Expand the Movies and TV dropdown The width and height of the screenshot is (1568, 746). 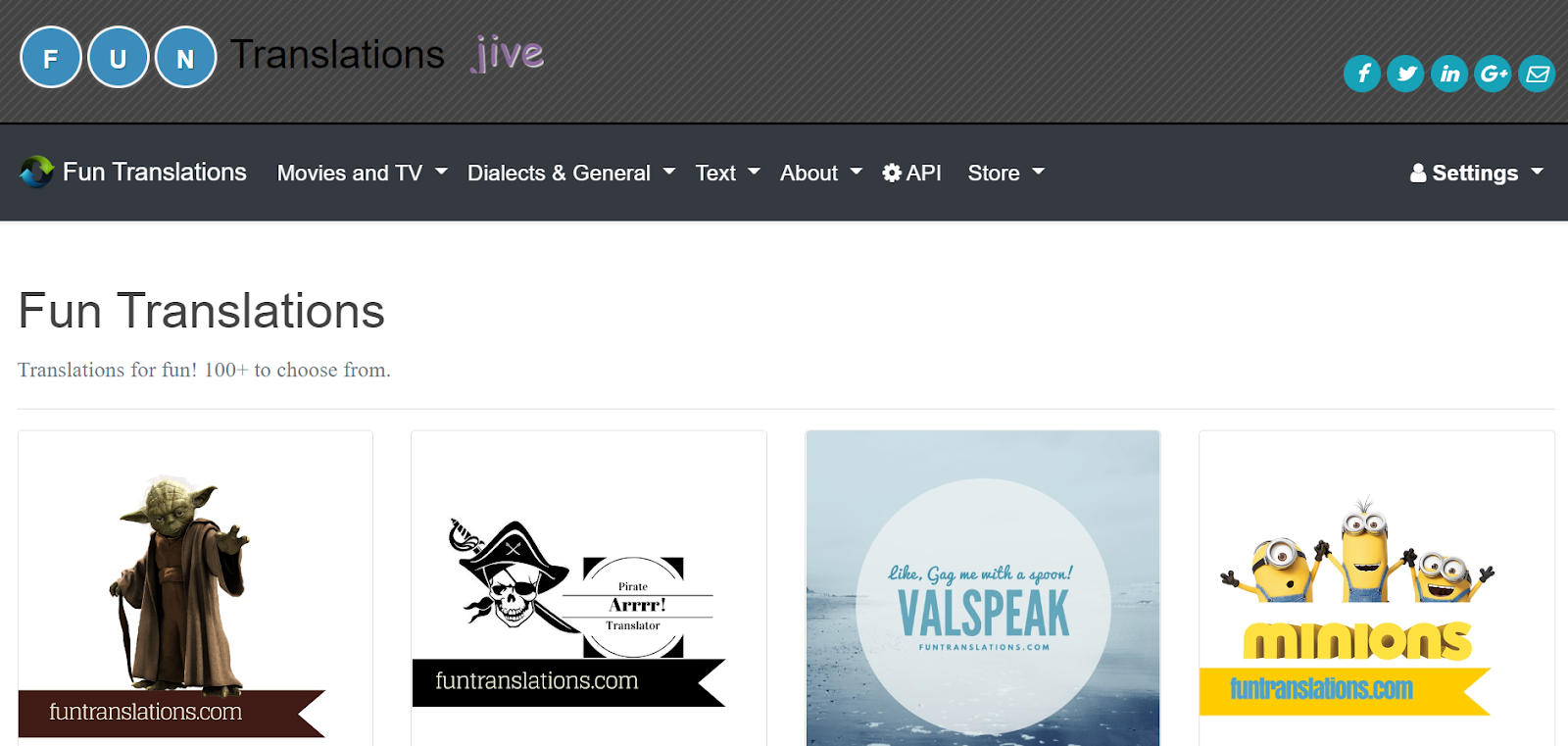pyautogui.click(x=362, y=173)
